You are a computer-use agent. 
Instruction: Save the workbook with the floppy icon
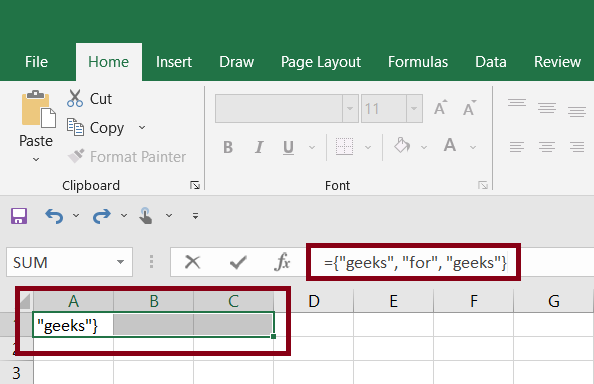point(19,216)
